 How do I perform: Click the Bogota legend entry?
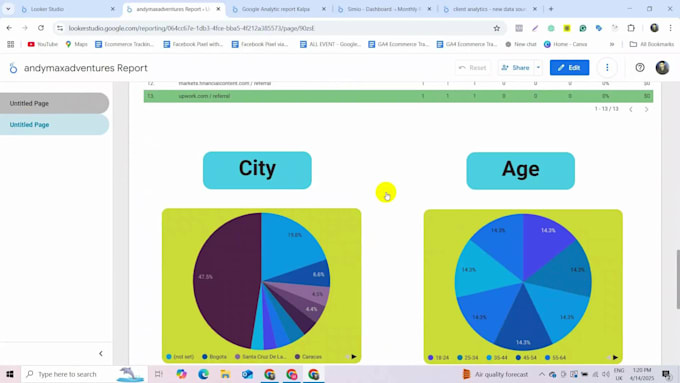[x=215, y=357]
